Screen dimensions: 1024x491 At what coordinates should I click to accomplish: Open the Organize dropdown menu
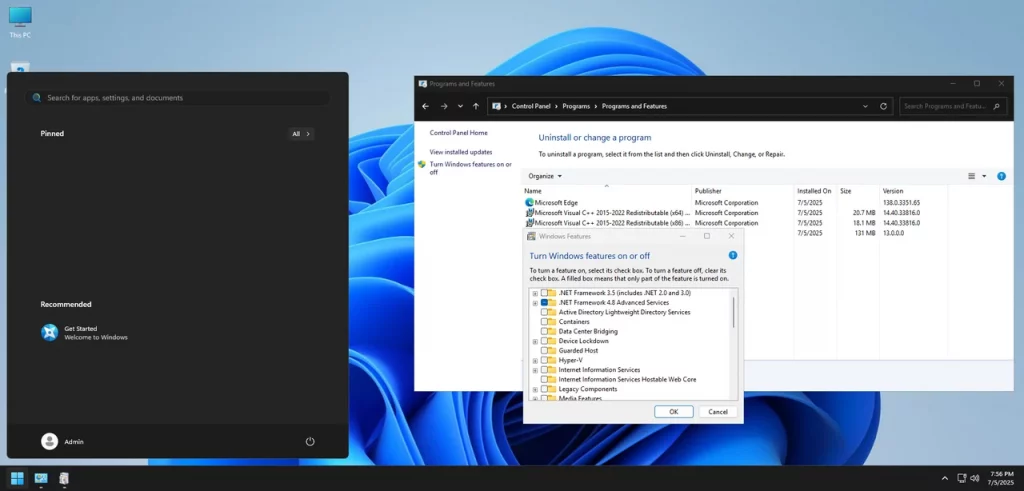point(545,176)
